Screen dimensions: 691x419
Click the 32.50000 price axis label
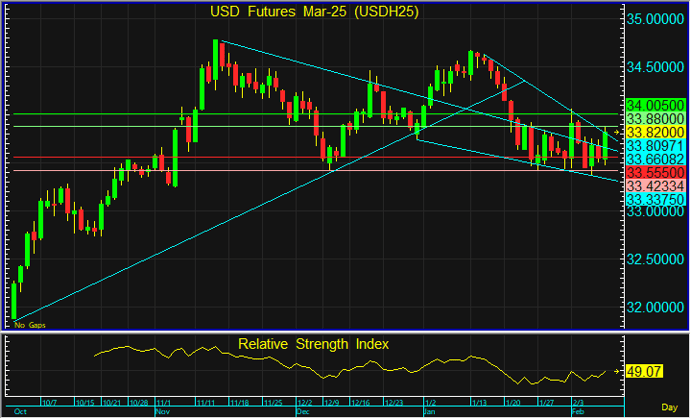point(655,259)
